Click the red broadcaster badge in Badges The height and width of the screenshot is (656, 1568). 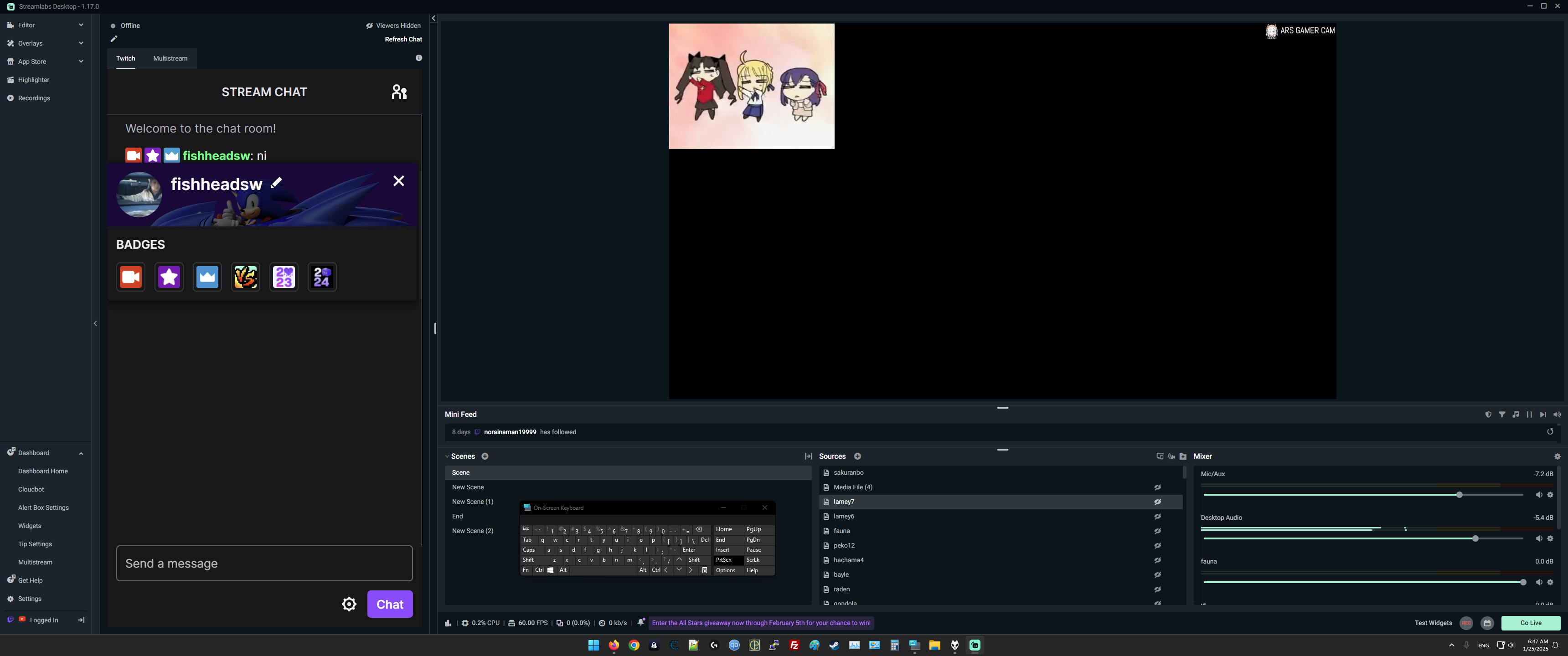click(131, 277)
